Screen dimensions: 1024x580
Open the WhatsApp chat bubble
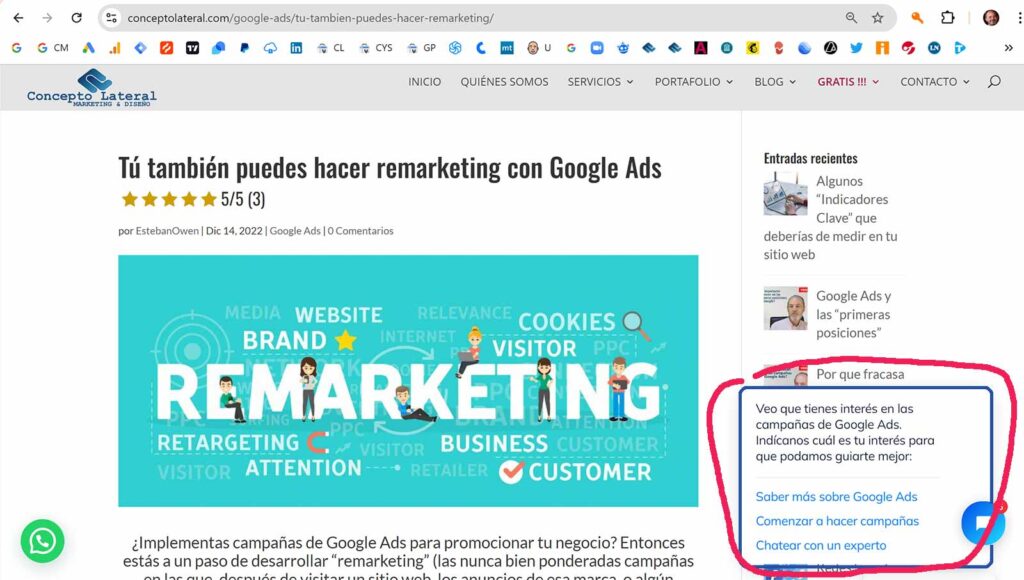(x=42, y=541)
